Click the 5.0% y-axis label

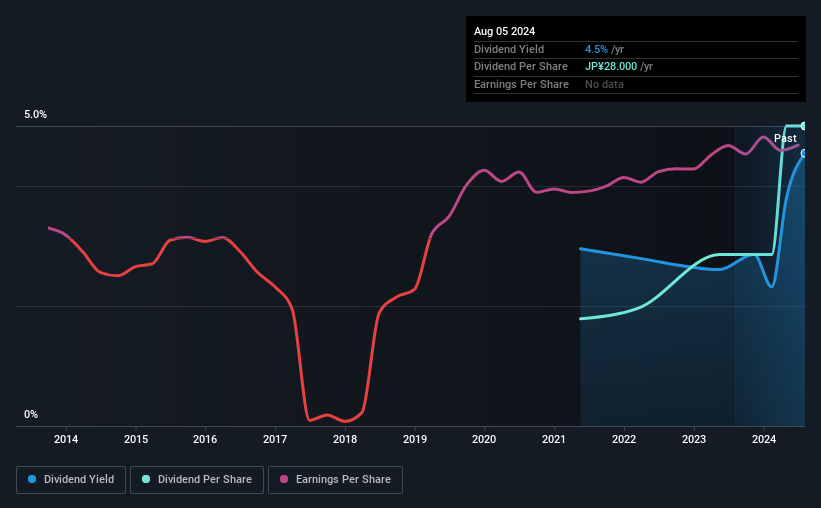pos(36,114)
